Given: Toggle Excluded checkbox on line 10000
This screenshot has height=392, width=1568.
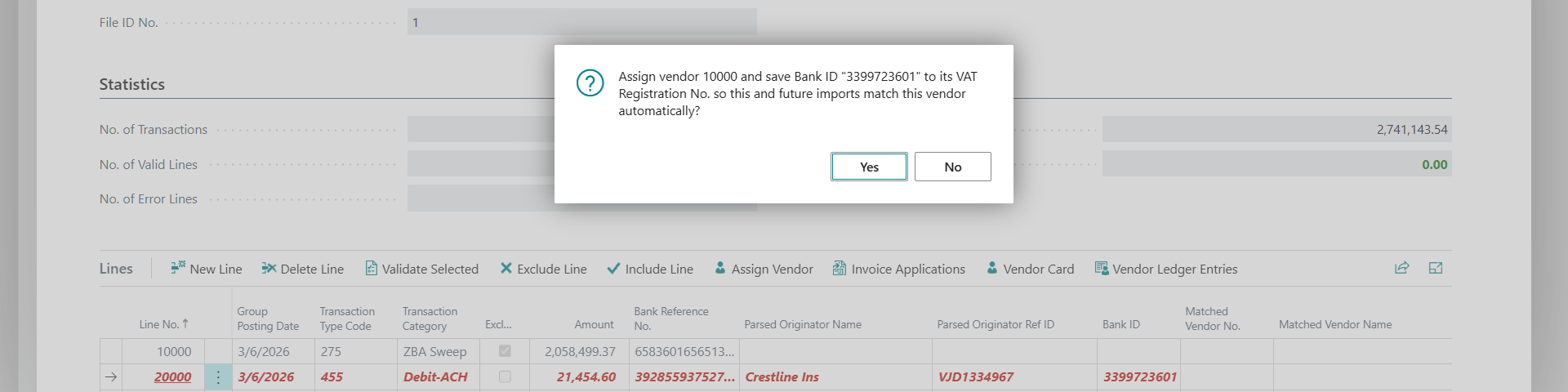Looking at the screenshot, I should click(x=505, y=351).
